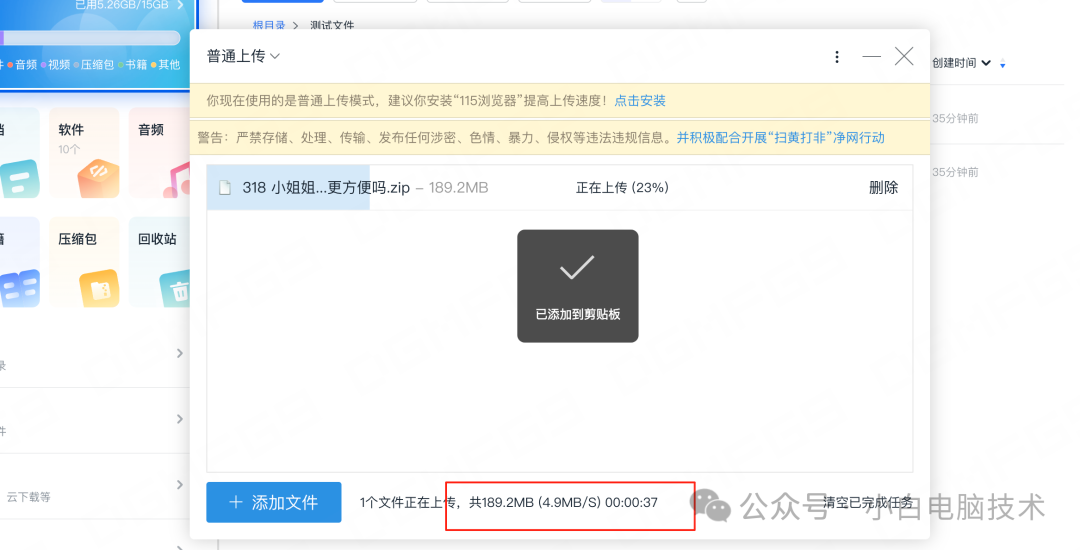The image size is (1080, 550).
Task: Click the 压缩包 yellow archive icon
Action: [99, 288]
